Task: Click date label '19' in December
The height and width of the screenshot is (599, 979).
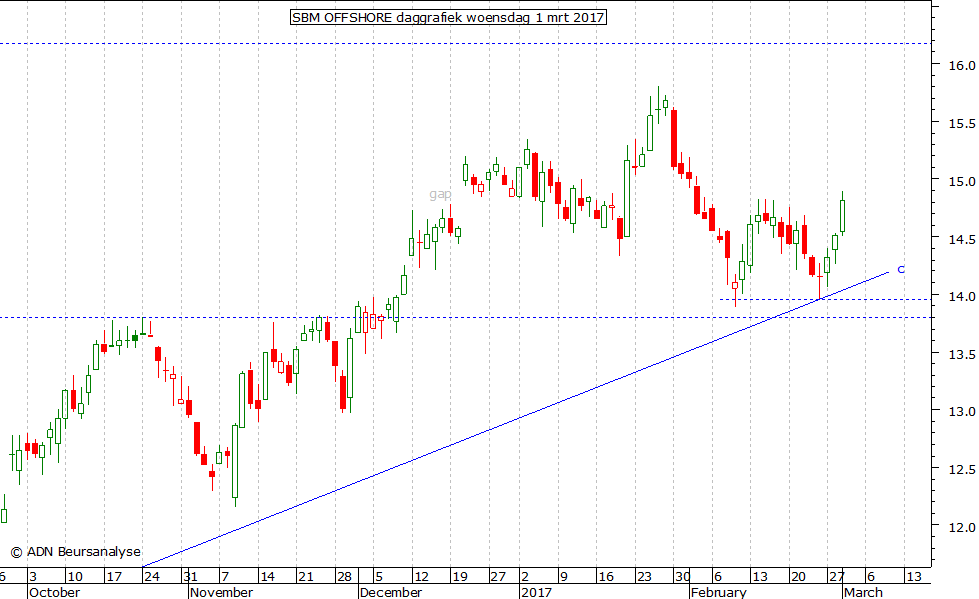Action: tap(460, 577)
